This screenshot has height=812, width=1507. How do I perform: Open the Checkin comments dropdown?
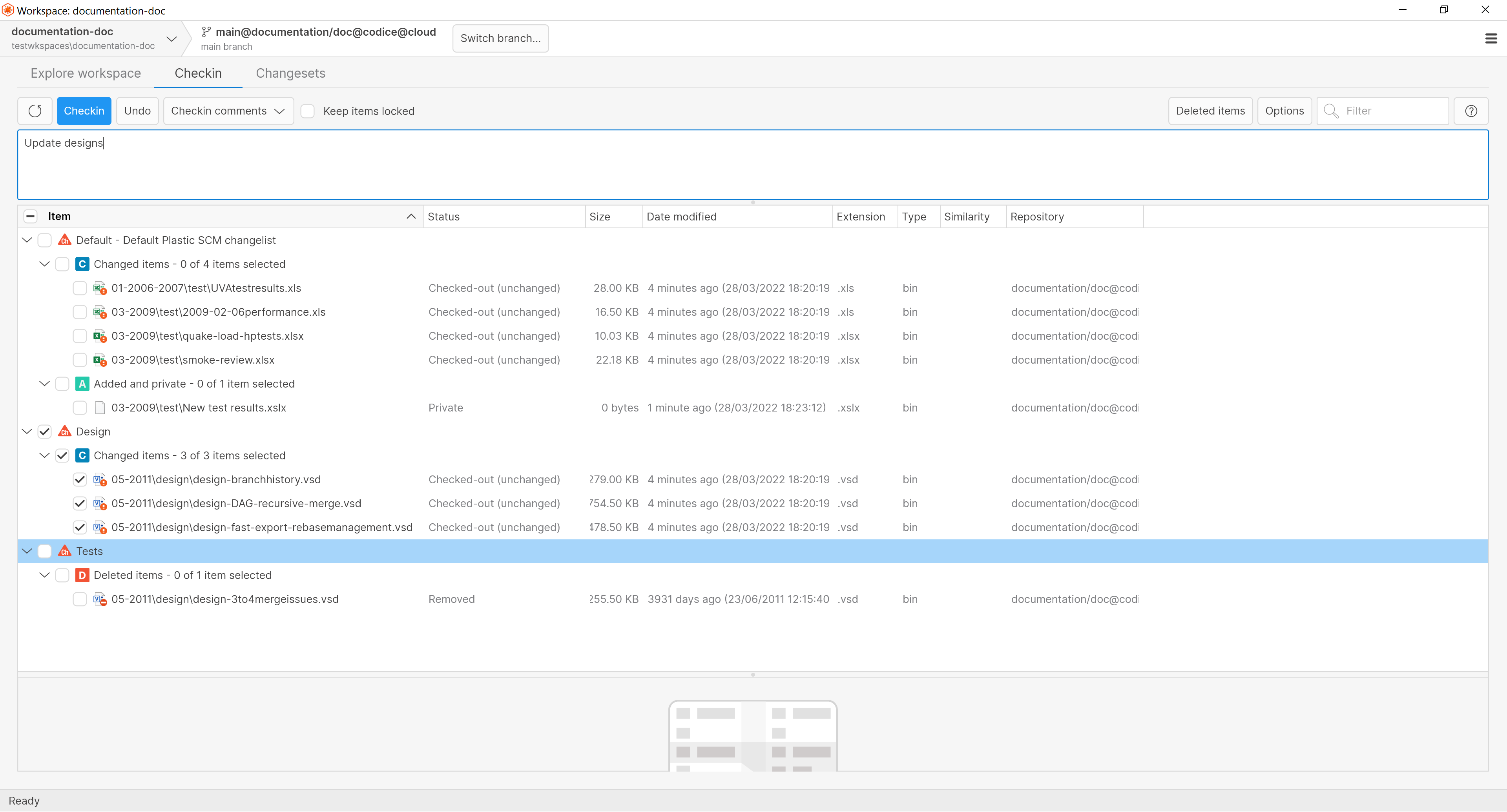[x=228, y=111]
